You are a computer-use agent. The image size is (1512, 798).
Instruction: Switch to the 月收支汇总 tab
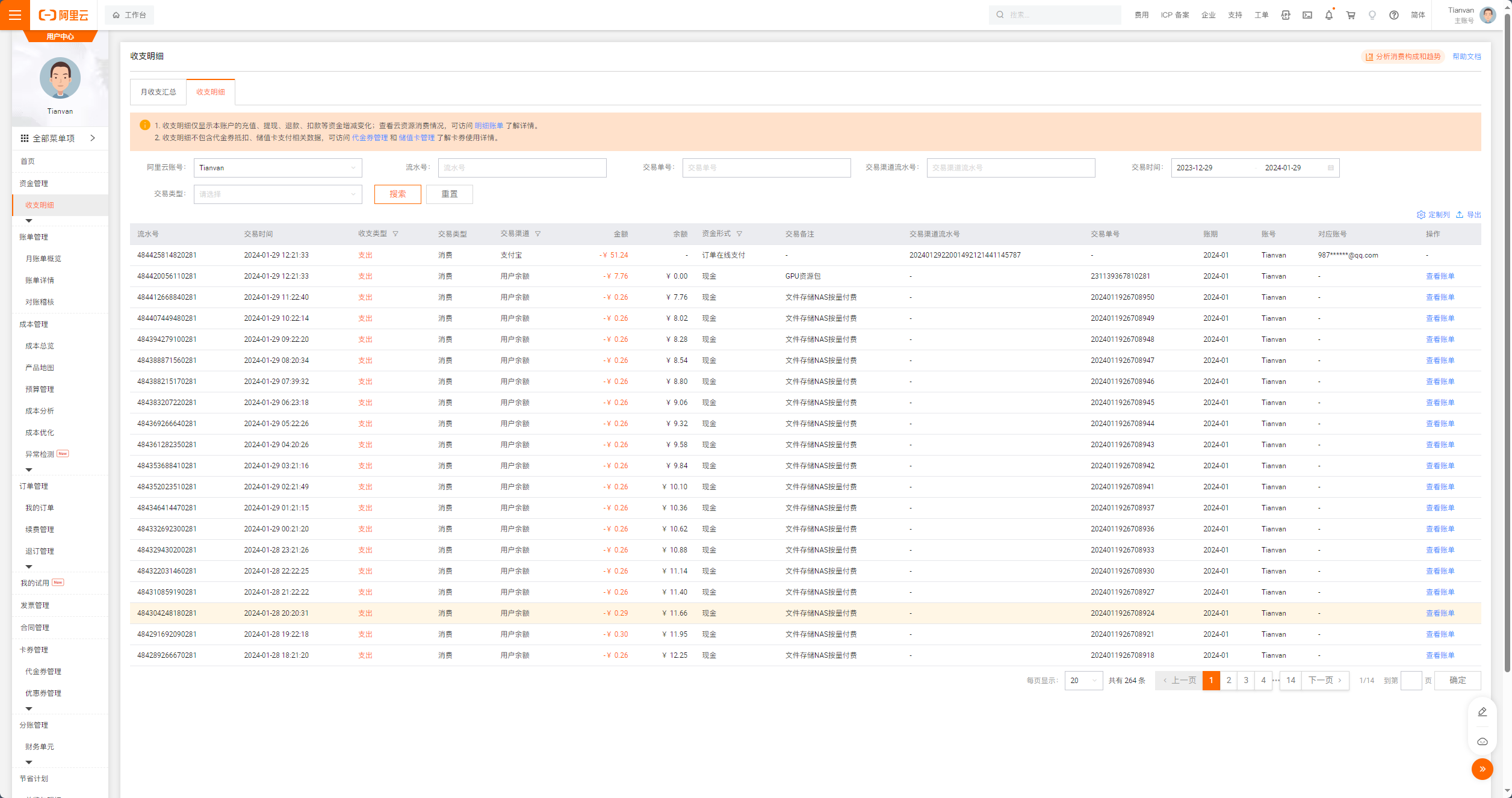tap(158, 92)
